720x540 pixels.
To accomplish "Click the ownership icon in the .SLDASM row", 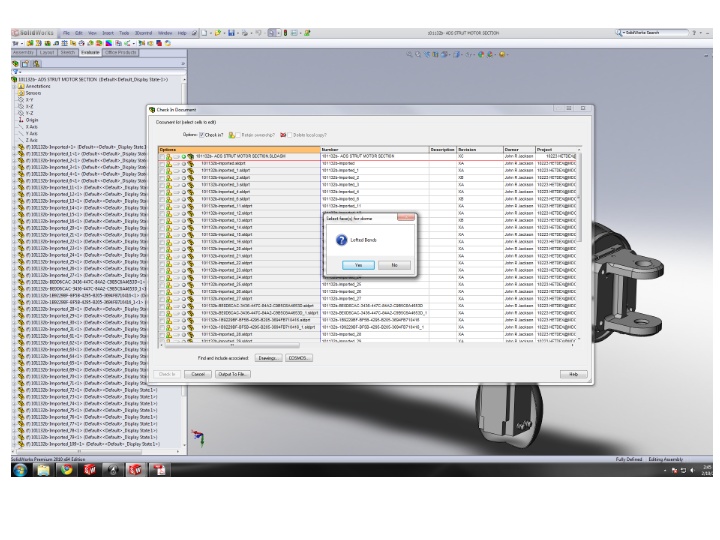I will 169,157.
